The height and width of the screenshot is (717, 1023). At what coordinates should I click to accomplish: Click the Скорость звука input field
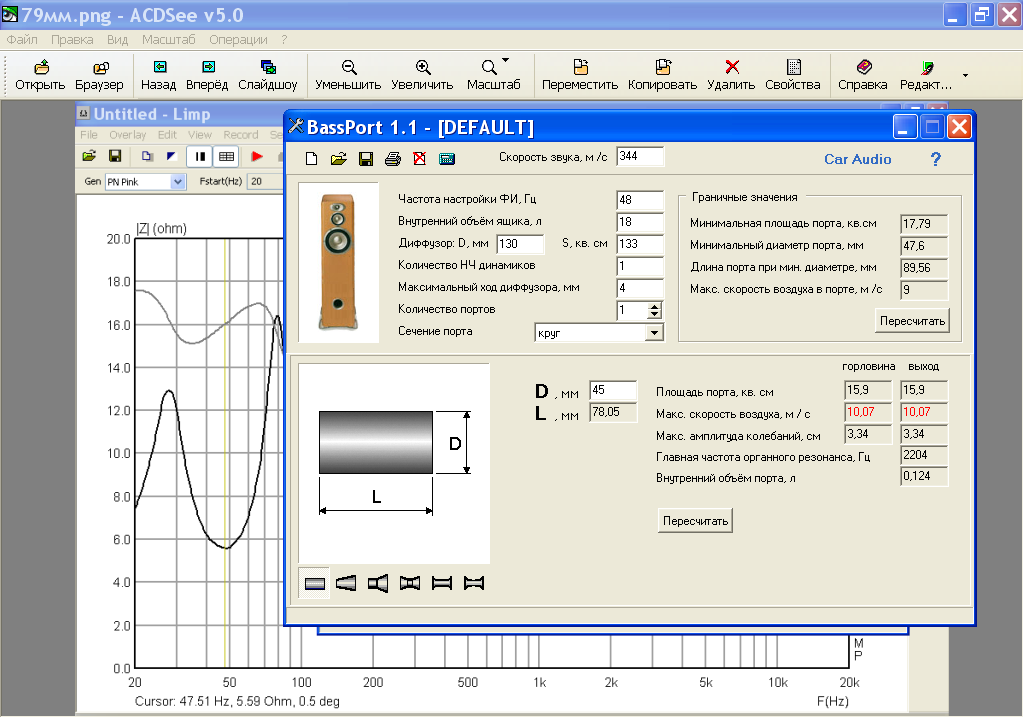click(639, 157)
